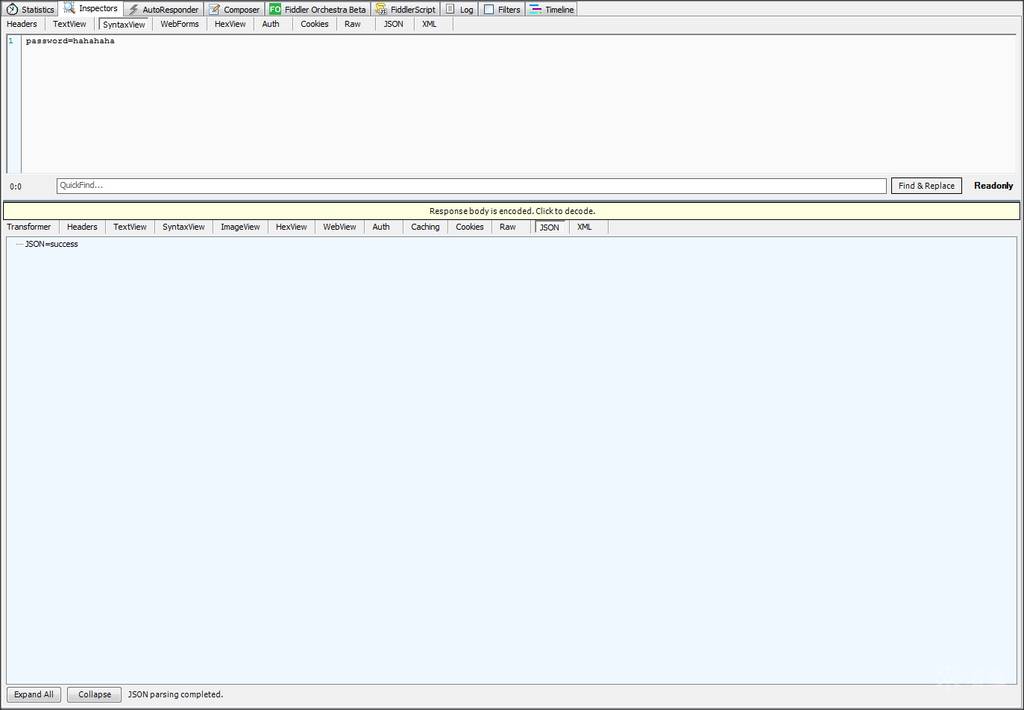Click the 0:0 cursor position indicator
1024x710 pixels.
(16, 187)
